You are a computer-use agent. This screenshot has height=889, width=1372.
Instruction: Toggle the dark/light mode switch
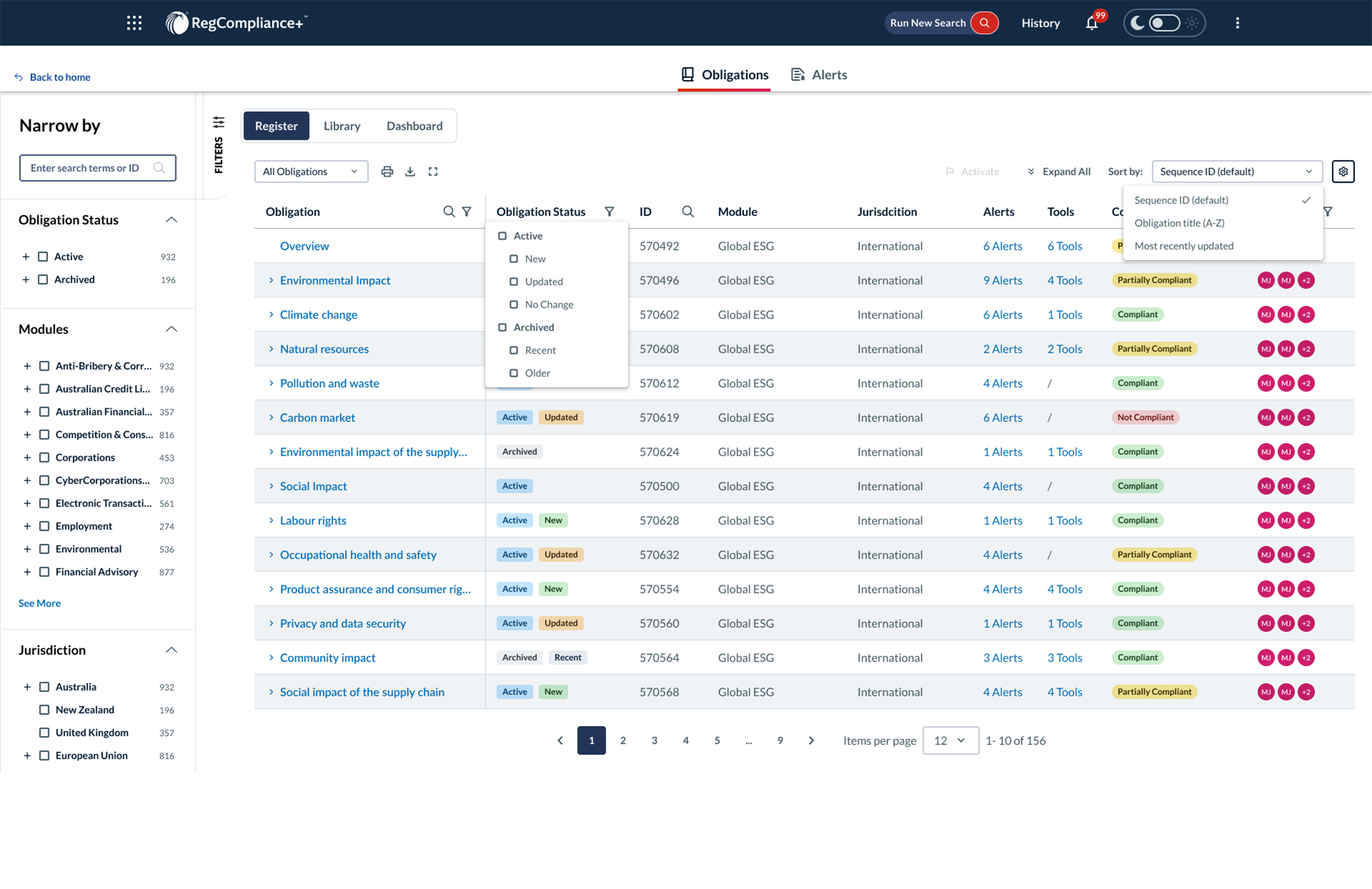click(1164, 23)
